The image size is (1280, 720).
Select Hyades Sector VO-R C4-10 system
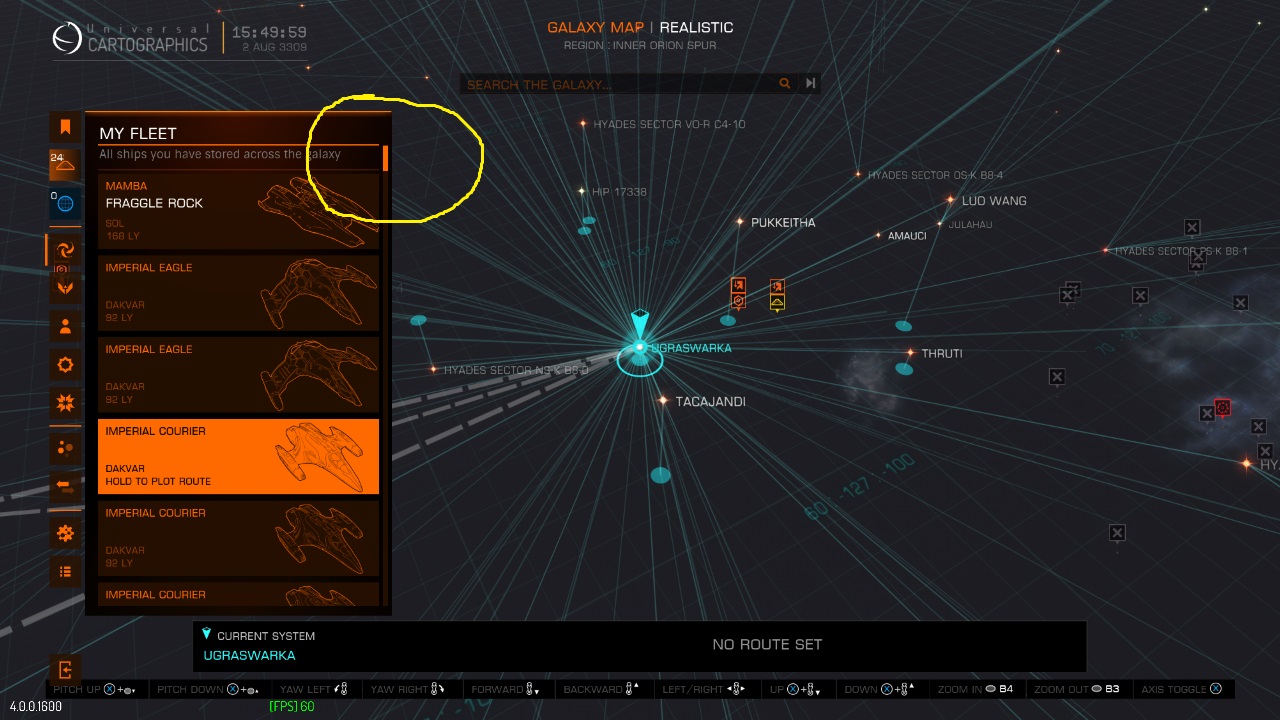(x=662, y=124)
